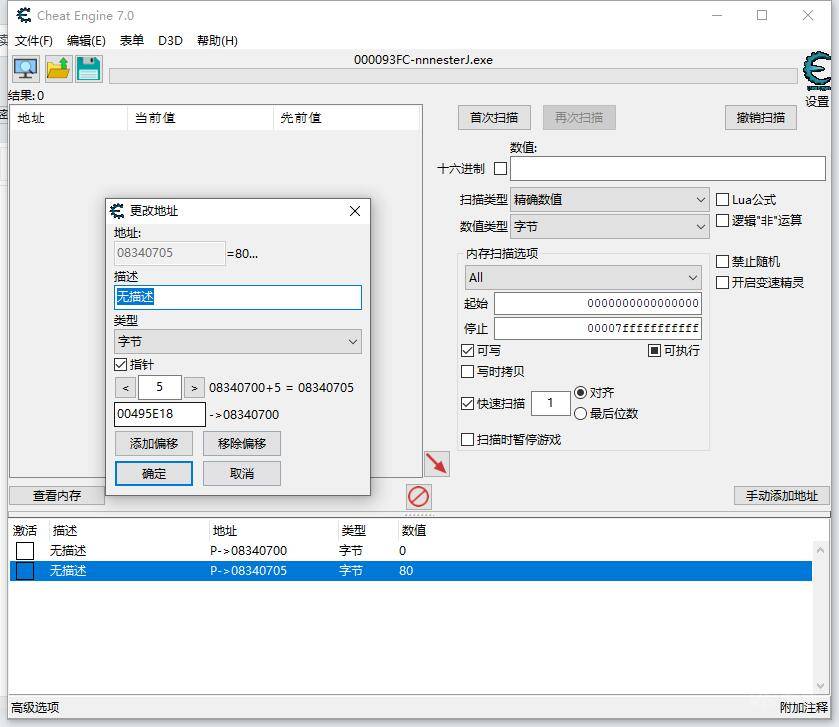
Task: Open the 帮助(H) menu
Action: click(x=217, y=41)
